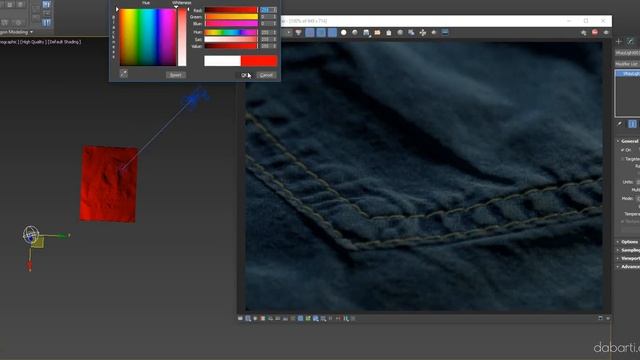Click the Sat slider bar
The image size is (640, 360).
(x=231, y=39)
